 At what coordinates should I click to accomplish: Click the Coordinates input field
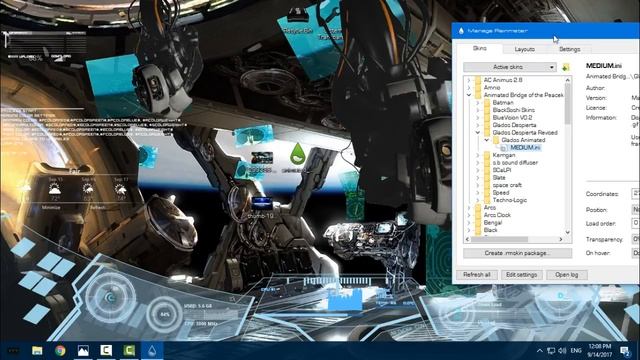(x=636, y=193)
